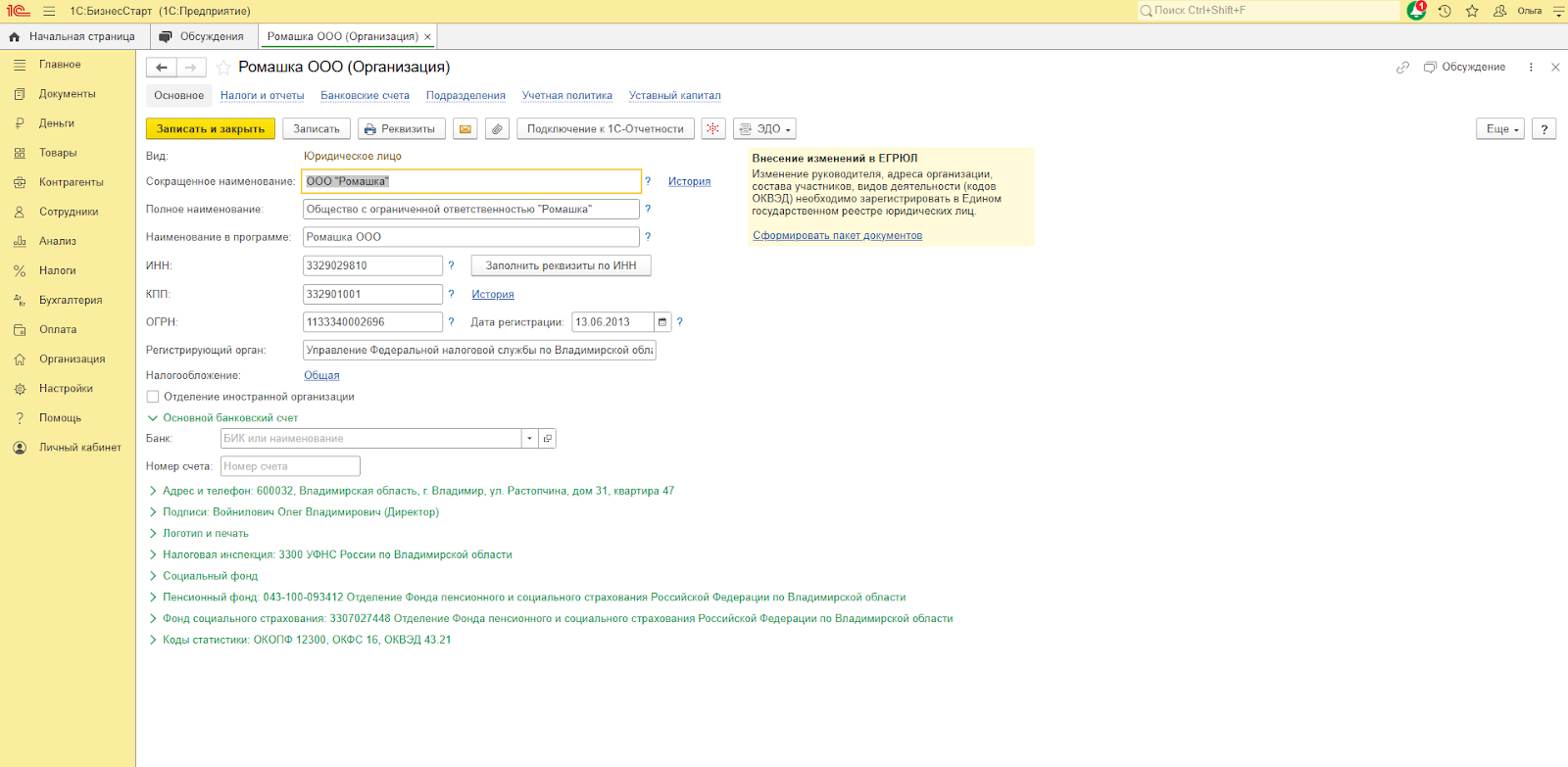Screen dimensions: 1568x767
Task: Open Настройки section in sidebar
Action: point(69,389)
